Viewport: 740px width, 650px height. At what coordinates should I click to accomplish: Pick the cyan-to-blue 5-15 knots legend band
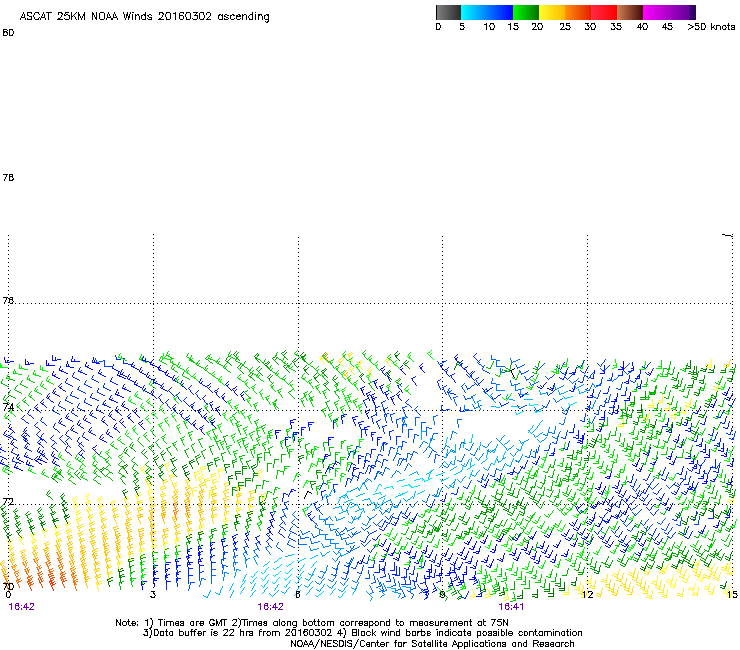(487, 12)
